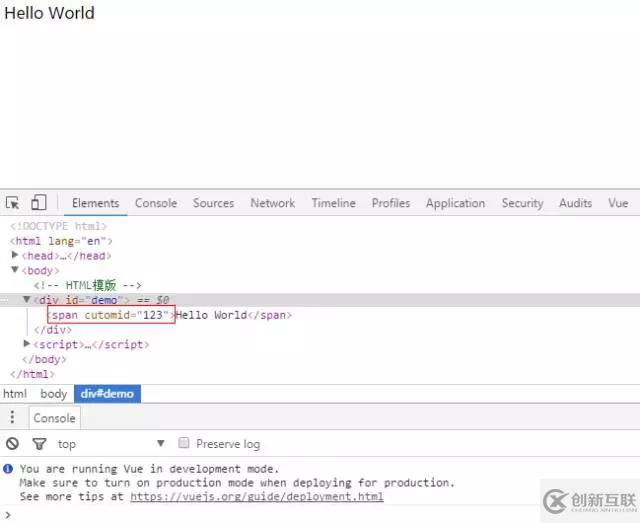The width and height of the screenshot is (640, 523).
Task: Switch to the Network tab
Action: (x=272, y=203)
